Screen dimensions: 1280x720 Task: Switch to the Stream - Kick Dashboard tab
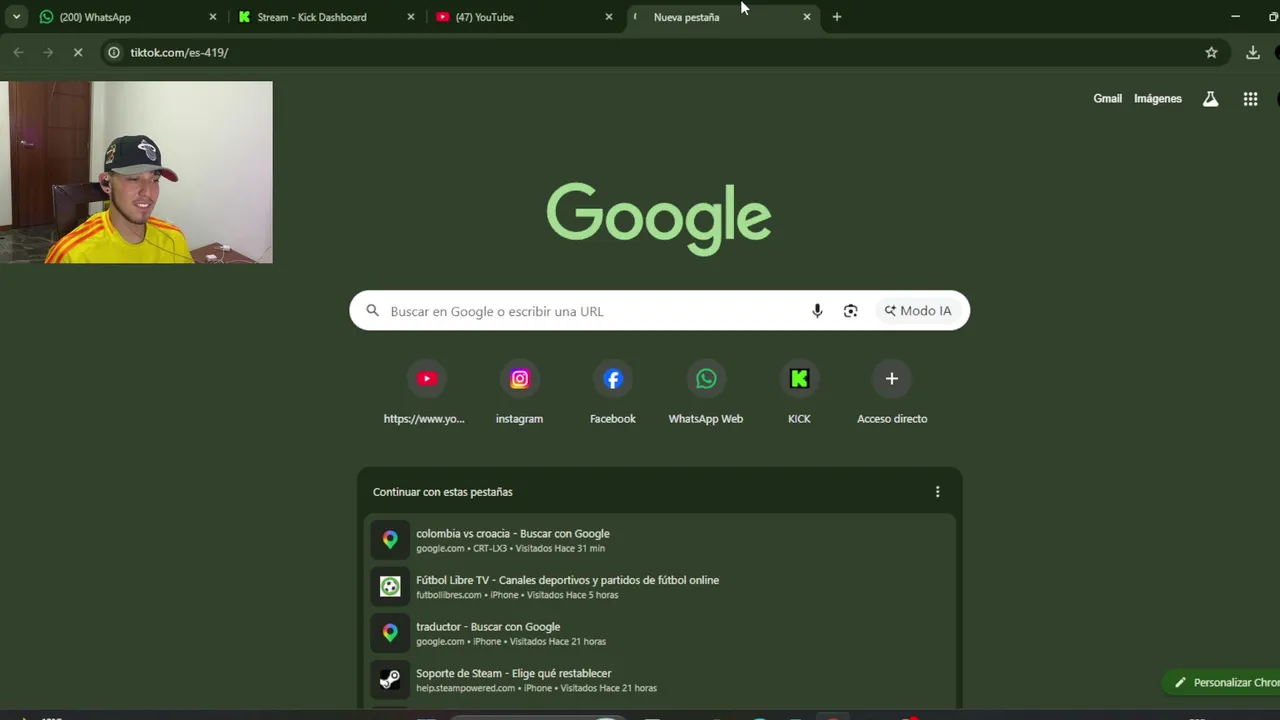click(326, 17)
